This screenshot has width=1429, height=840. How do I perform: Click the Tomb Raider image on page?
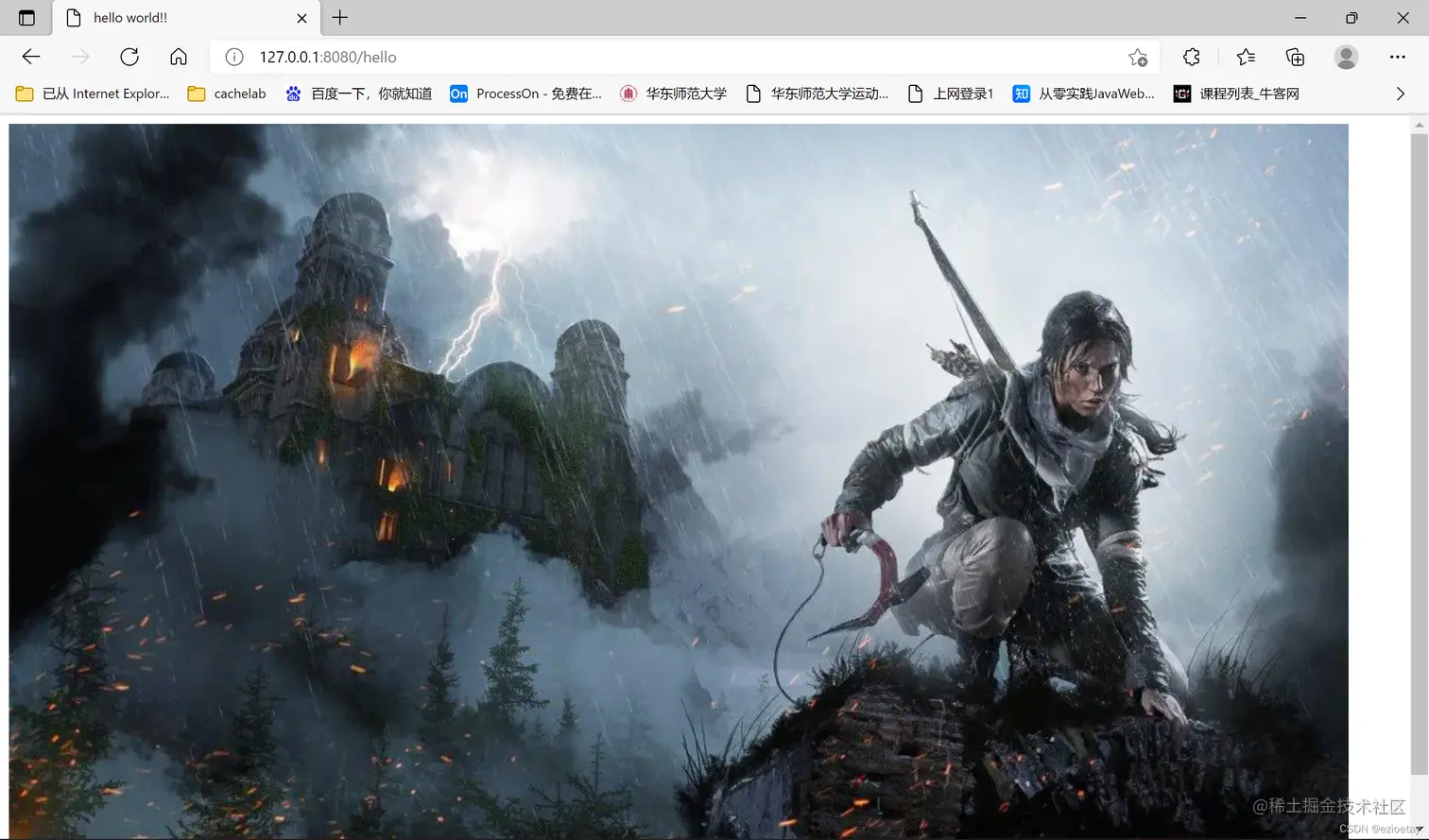tap(679, 481)
